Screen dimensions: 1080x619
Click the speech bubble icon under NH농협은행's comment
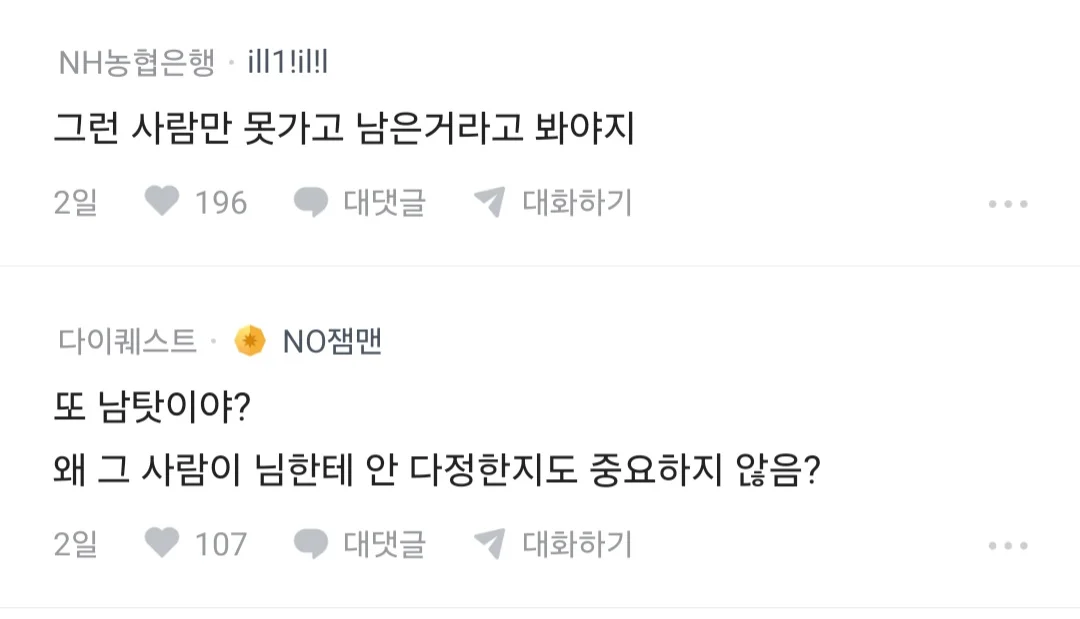(x=311, y=203)
